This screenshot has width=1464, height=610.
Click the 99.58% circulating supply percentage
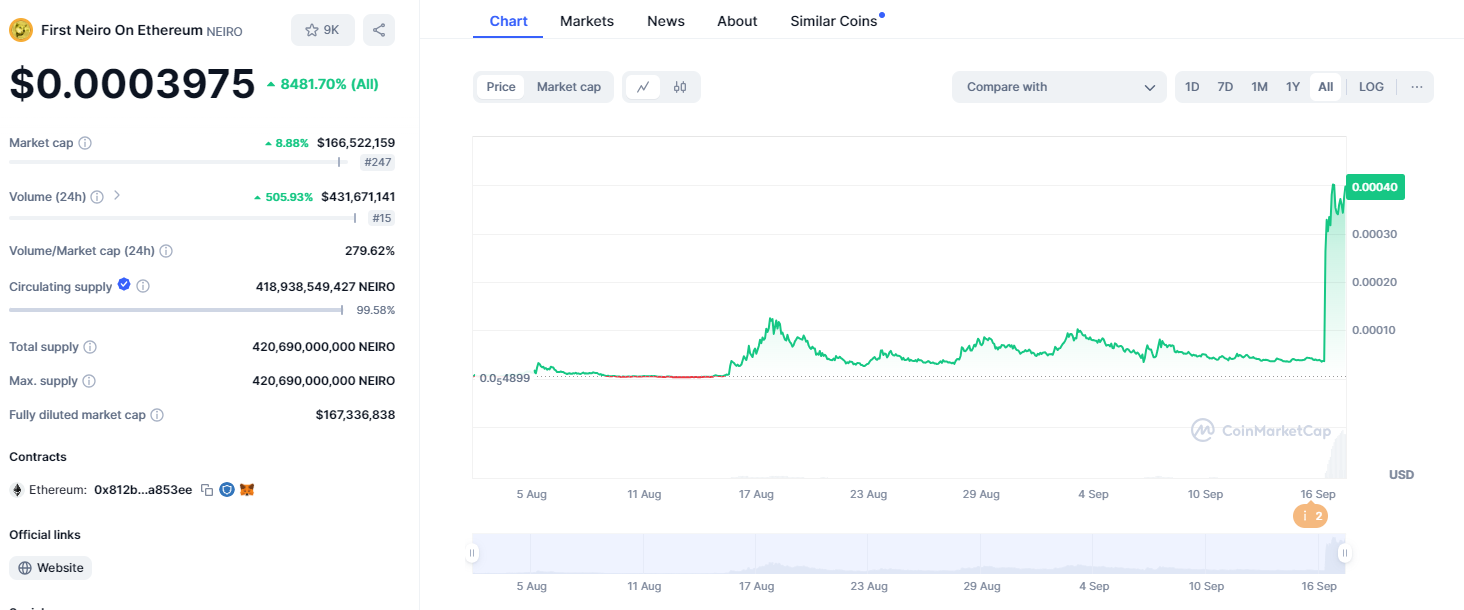[376, 310]
